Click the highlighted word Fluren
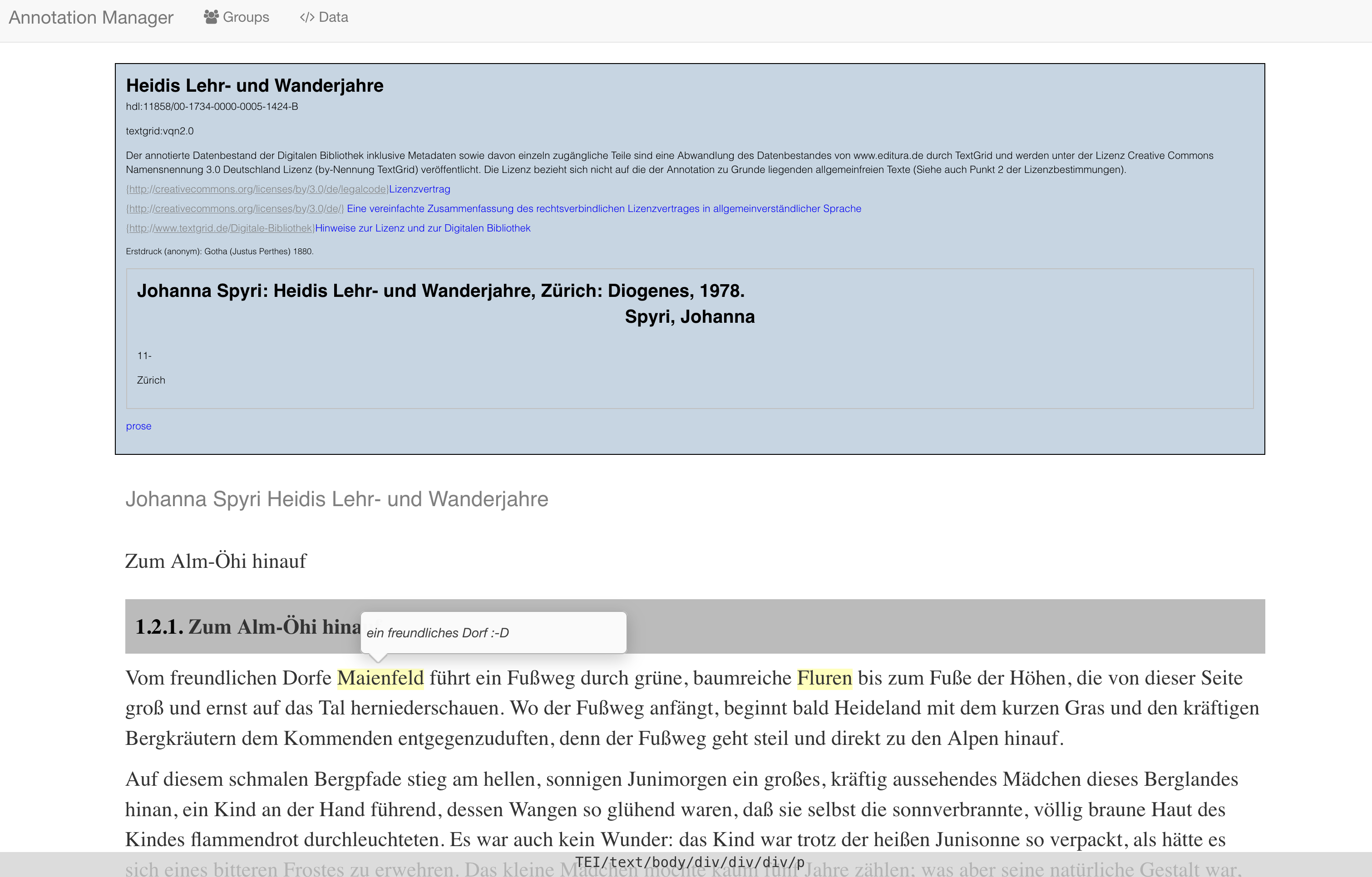Image resolution: width=1372 pixels, height=877 pixels. (x=824, y=678)
